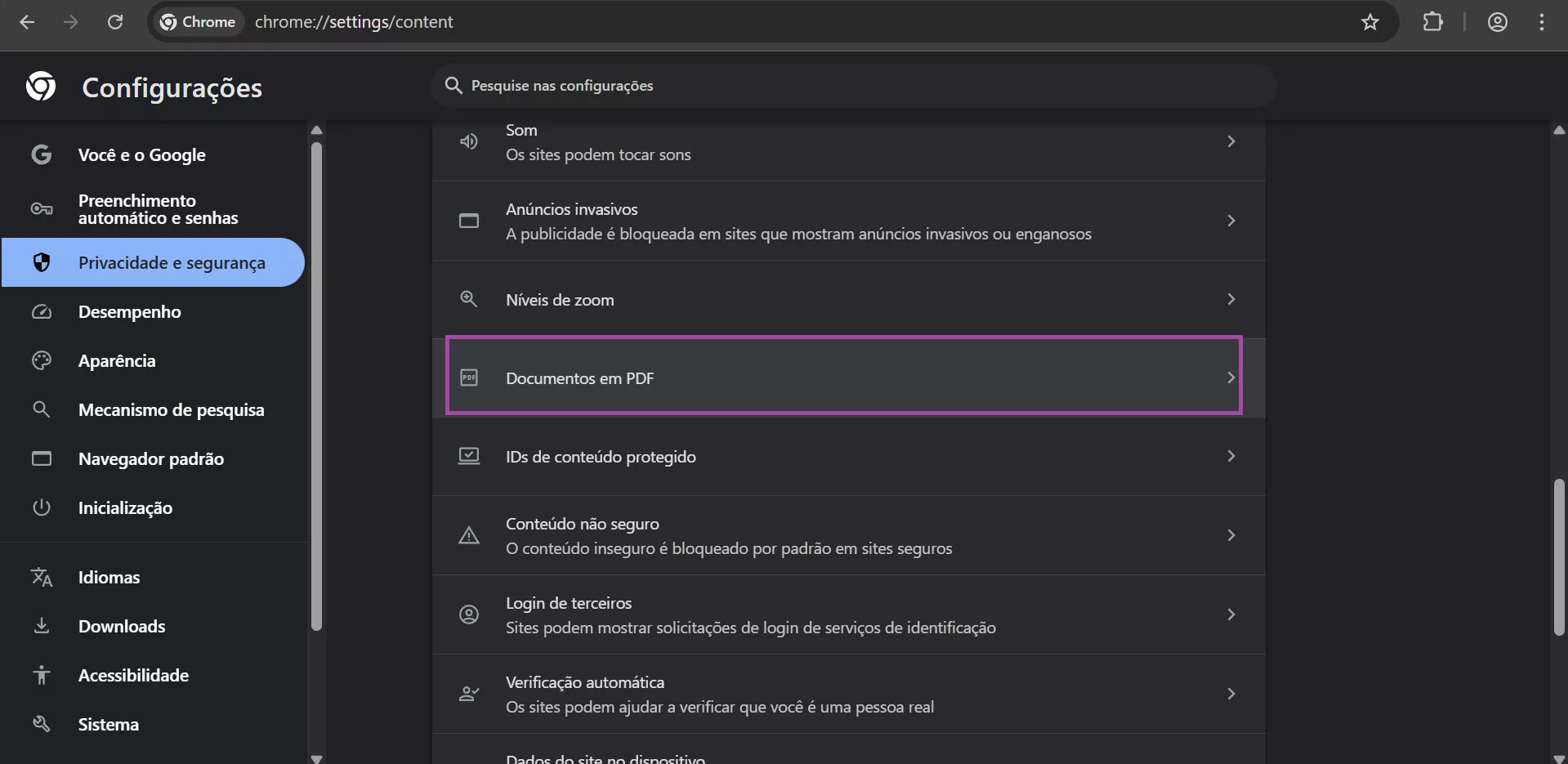Viewport: 1568px width, 764px height.
Task: Click the Aparência palette icon
Action: pyautogui.click(x=41, y=360)
